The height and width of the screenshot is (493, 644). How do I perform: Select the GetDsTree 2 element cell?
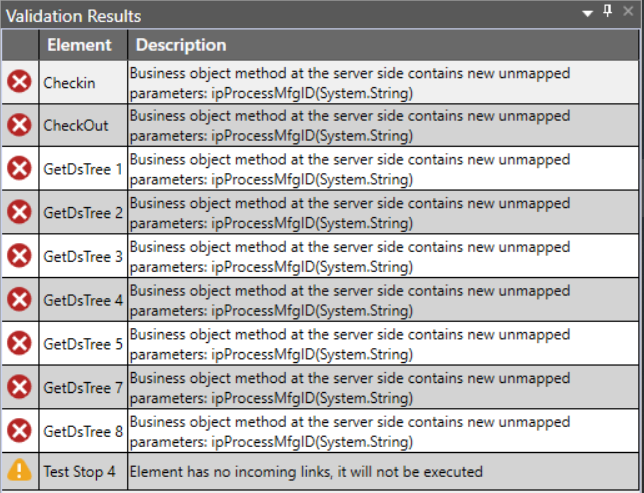(x=83, y=213)
